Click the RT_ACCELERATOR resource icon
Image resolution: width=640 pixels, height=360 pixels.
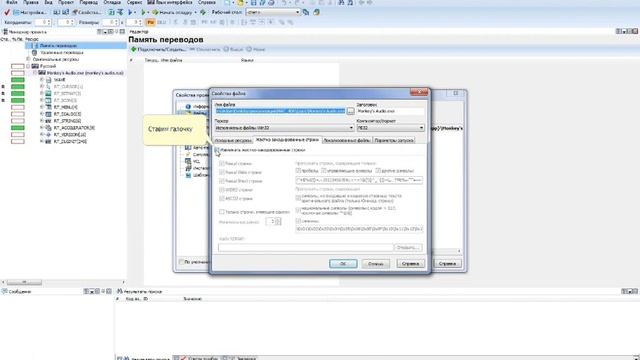49,128
